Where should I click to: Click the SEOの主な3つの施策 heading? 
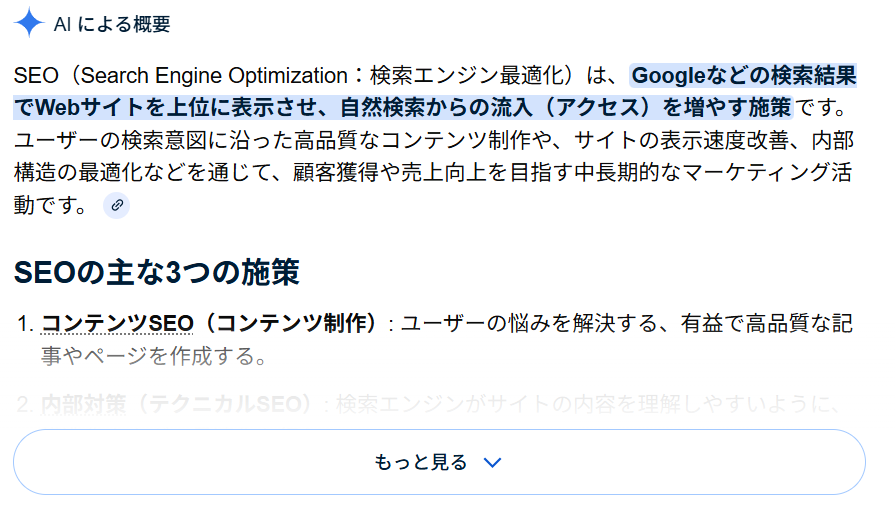[x=157, y=271]
